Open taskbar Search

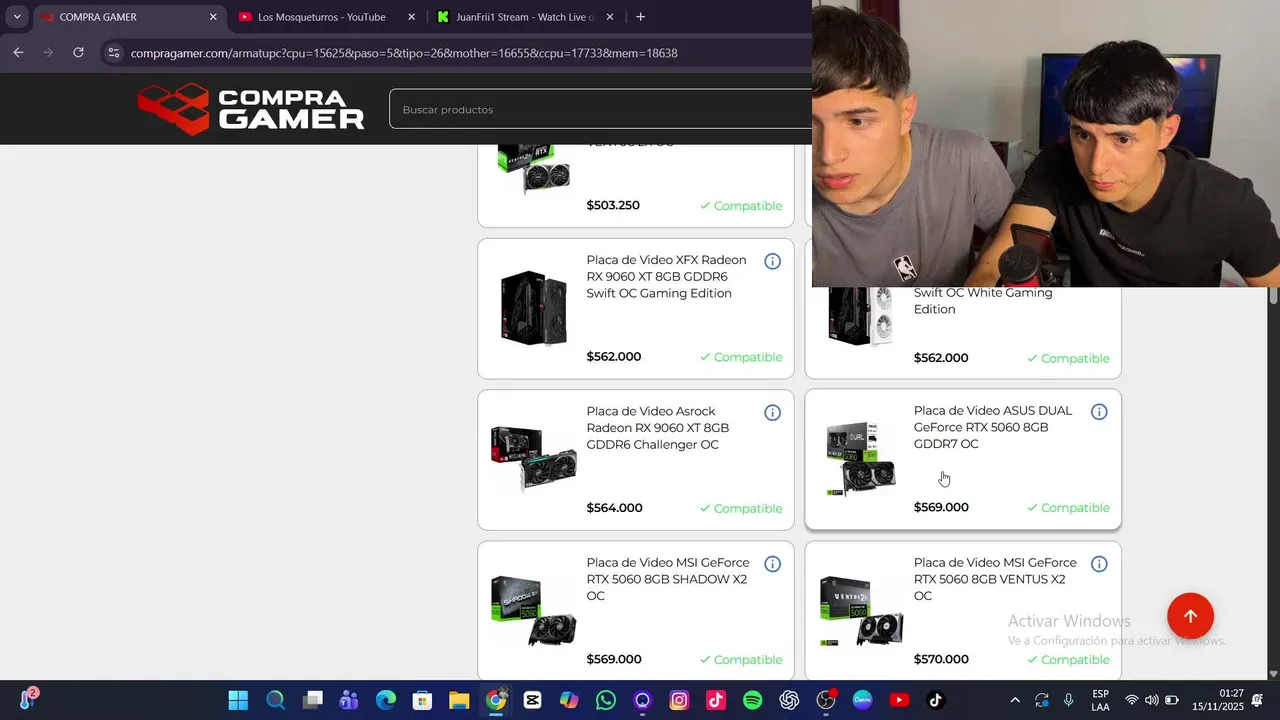[275, 700]
